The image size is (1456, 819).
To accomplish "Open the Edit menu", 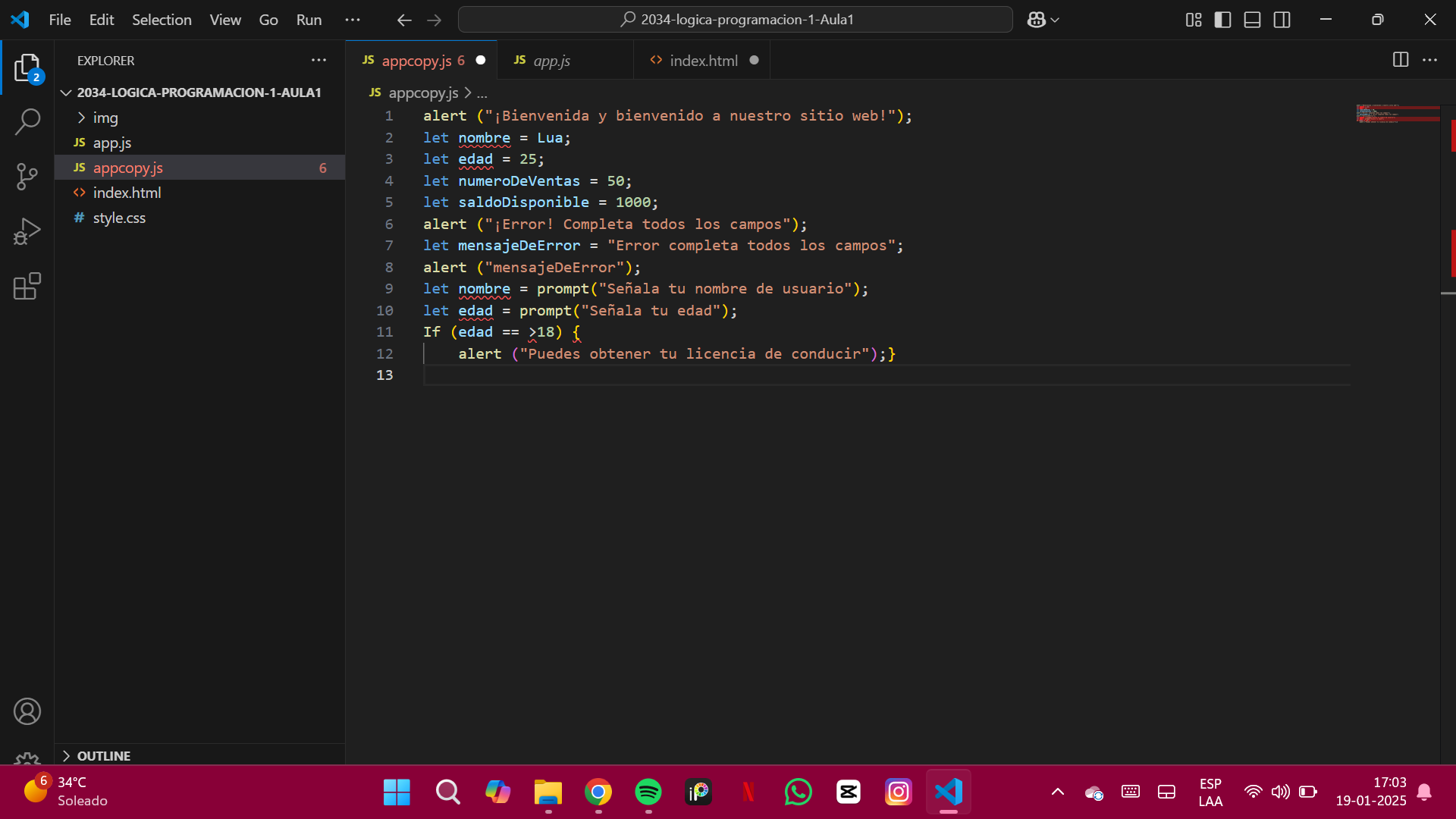I will click(x=102, y=20).
